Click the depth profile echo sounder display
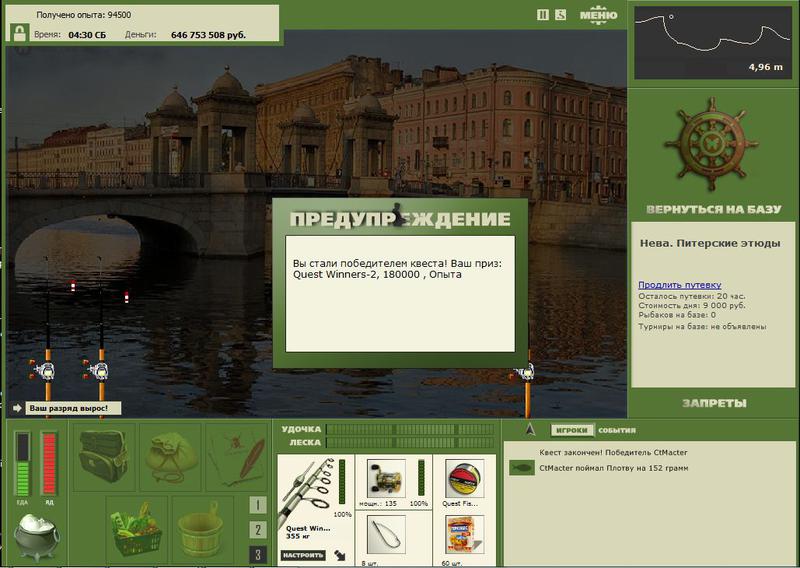This screenshot has height=568, width=800. point(713,42)
